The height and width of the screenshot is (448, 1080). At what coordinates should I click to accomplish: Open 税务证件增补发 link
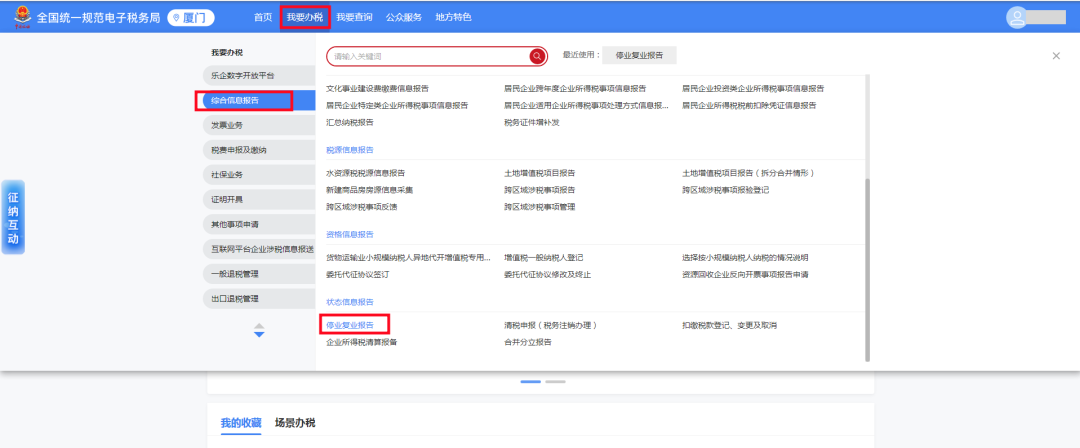[532, 123]
